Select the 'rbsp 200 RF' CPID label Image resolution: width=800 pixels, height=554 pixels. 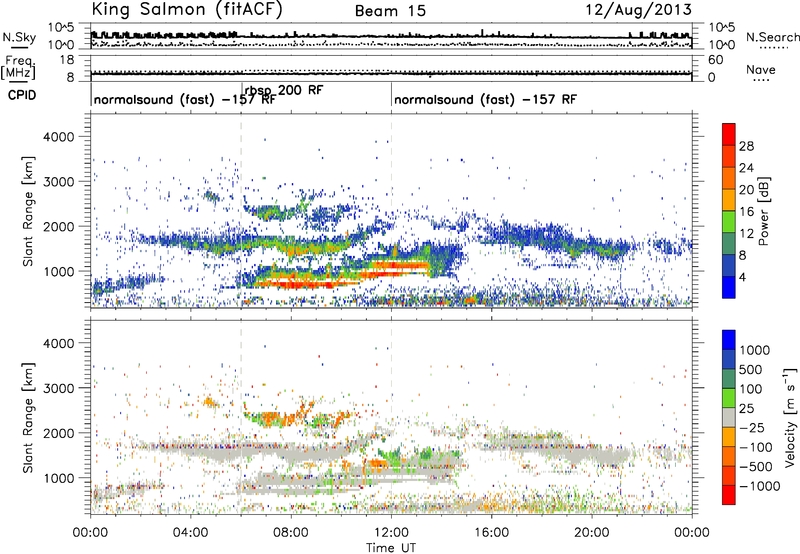point(284,90)
